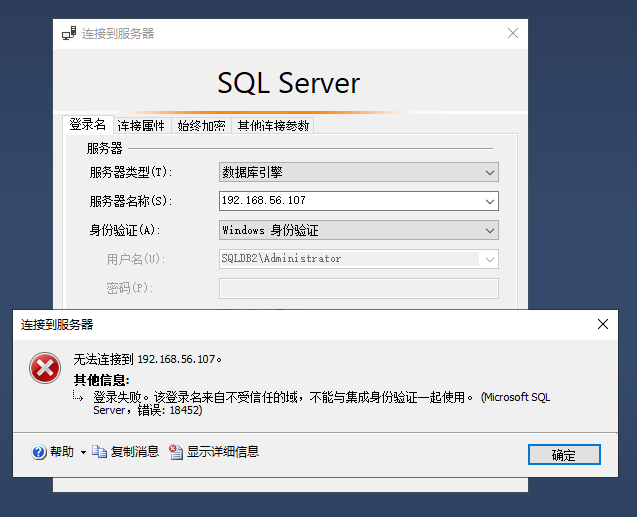Switch to the 连接属性 tab
This screenshot has height=517, width=637.
coord(141,125)
